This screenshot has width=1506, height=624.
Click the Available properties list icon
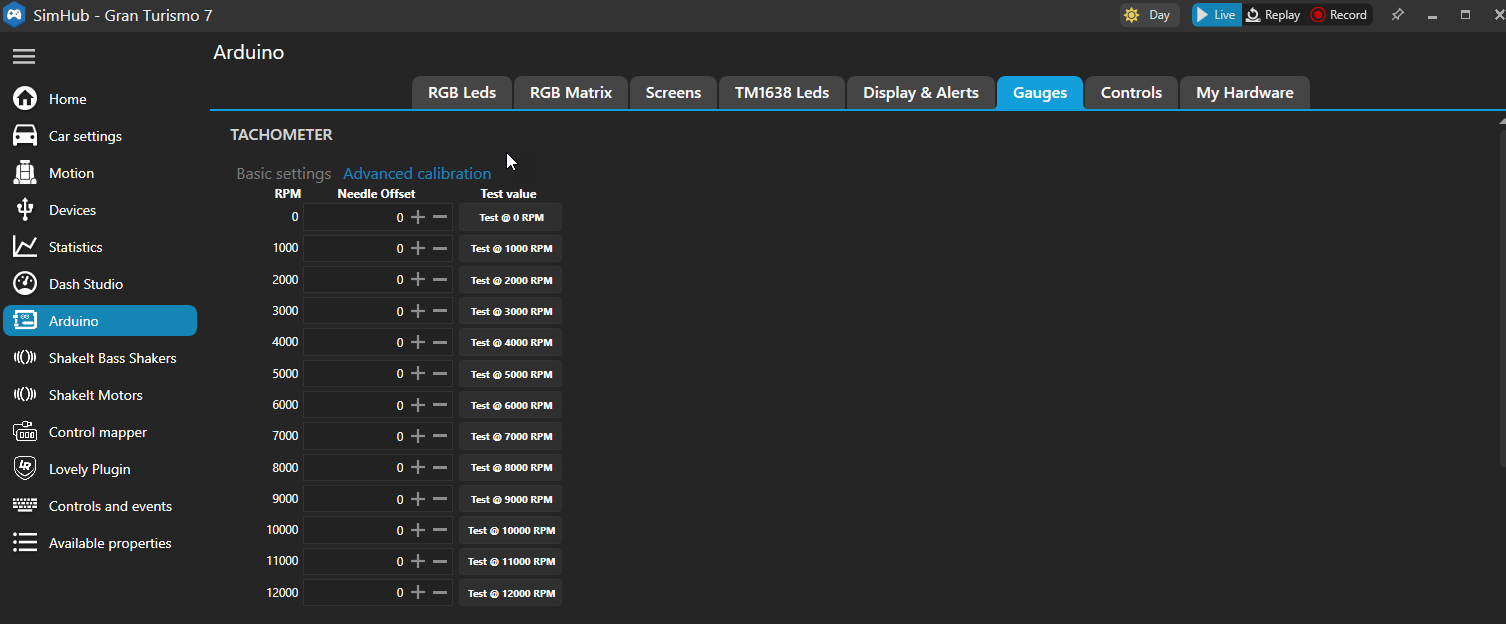click(25, 542)
